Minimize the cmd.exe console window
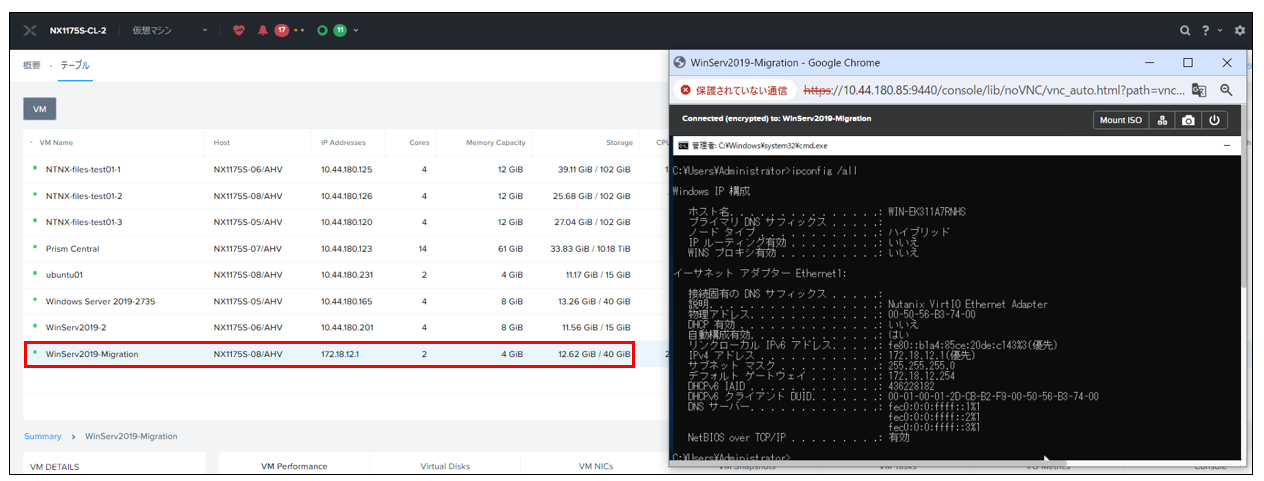This screenshot has width=1264, height=481. click(1226, 145)
